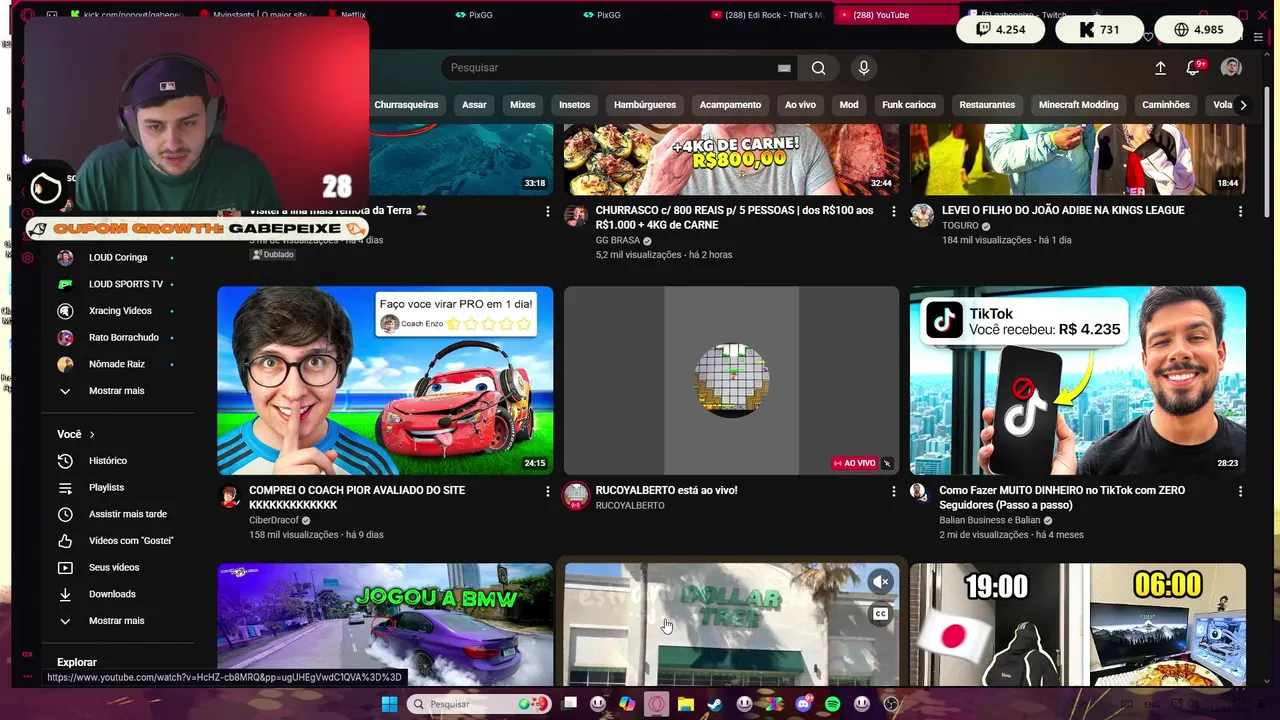
Task: Open YouTube notifications bell
Action: tap(1193, 68)
